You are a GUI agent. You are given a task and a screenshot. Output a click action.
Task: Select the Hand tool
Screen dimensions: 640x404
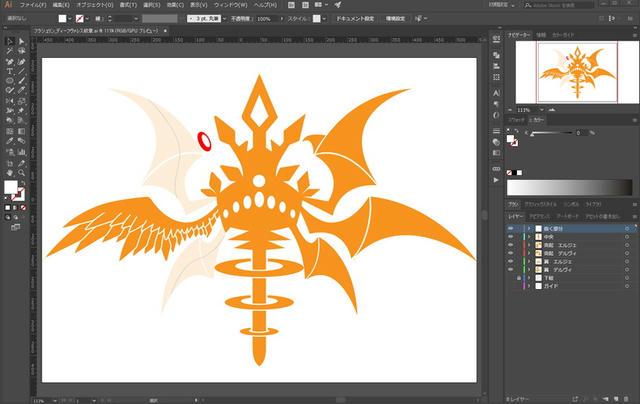coord(10,173)
